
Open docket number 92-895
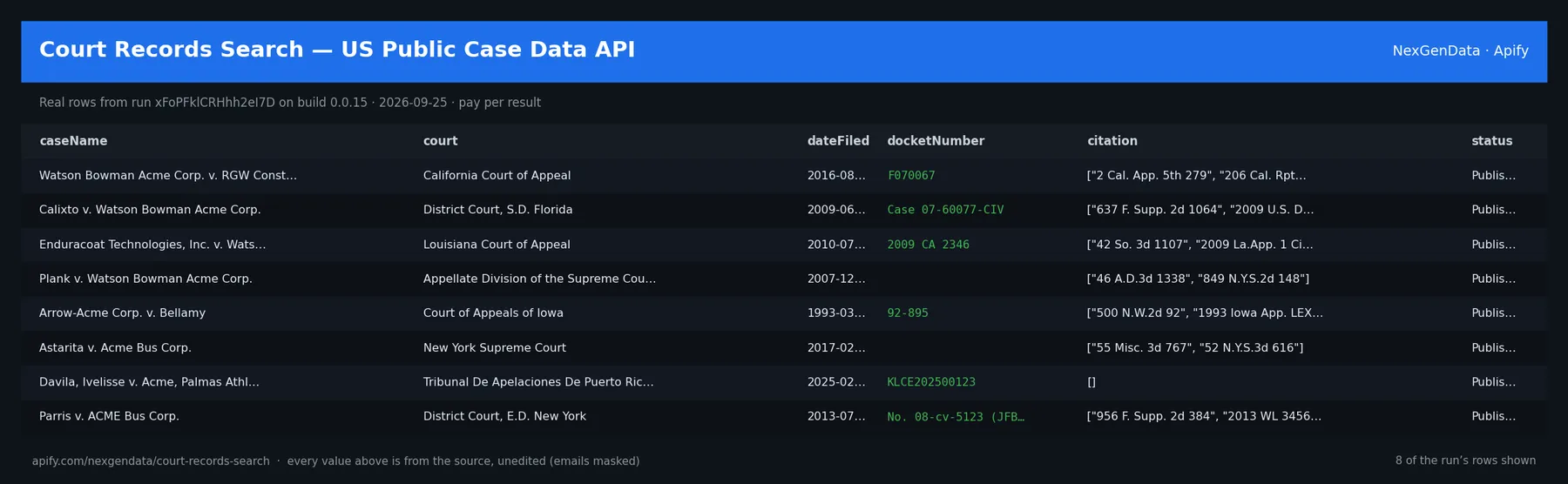[908, 313]
